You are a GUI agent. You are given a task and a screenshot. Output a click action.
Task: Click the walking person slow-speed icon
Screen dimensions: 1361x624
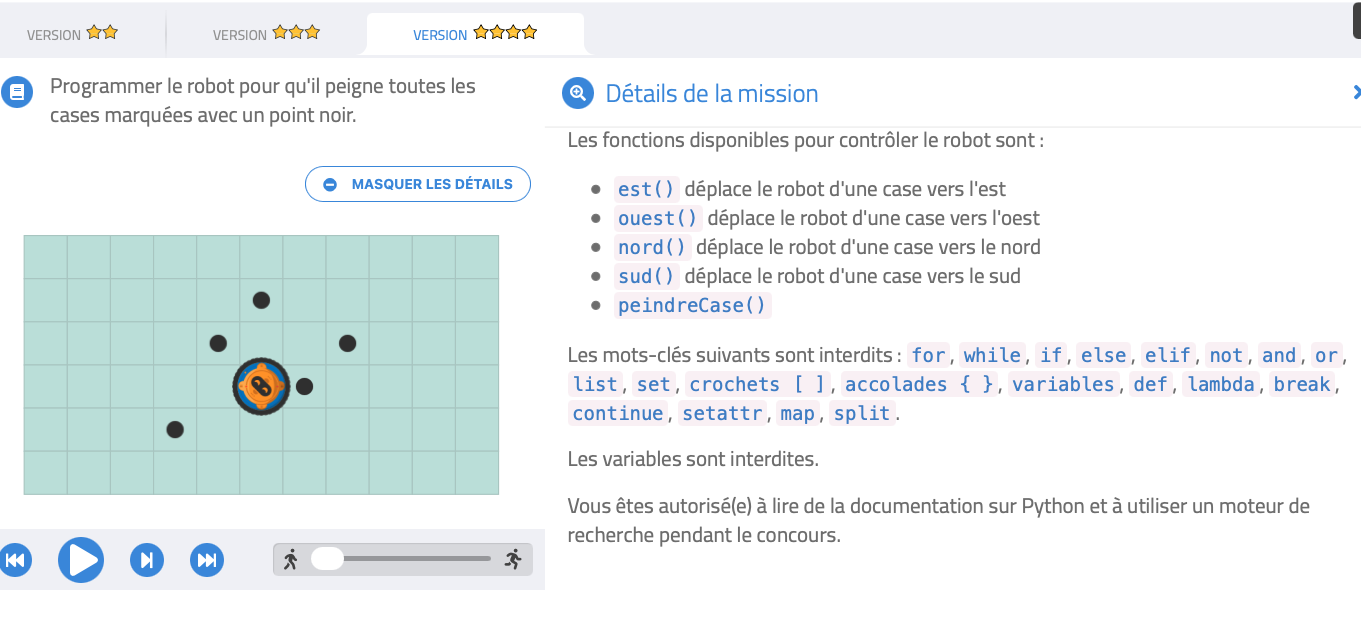coord(291,560)
